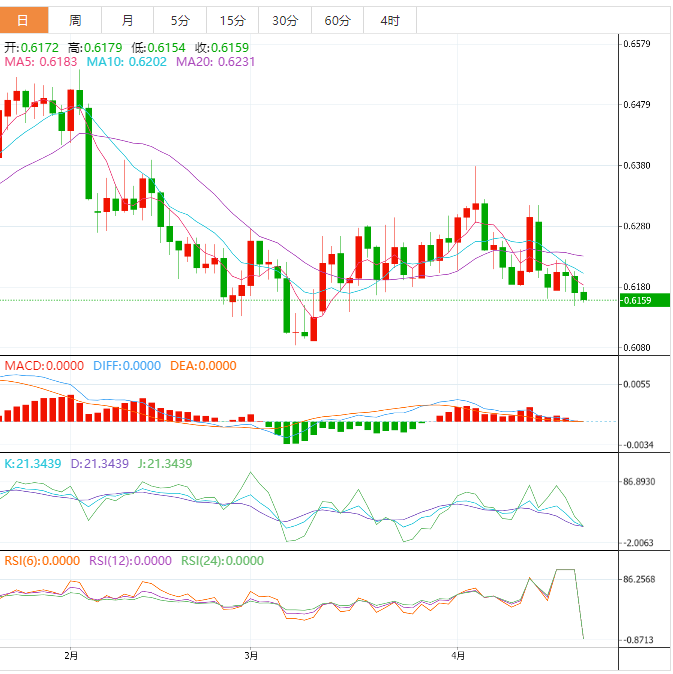Open the 15分 chart tab
Screen dimensions: 673x674
232,20
